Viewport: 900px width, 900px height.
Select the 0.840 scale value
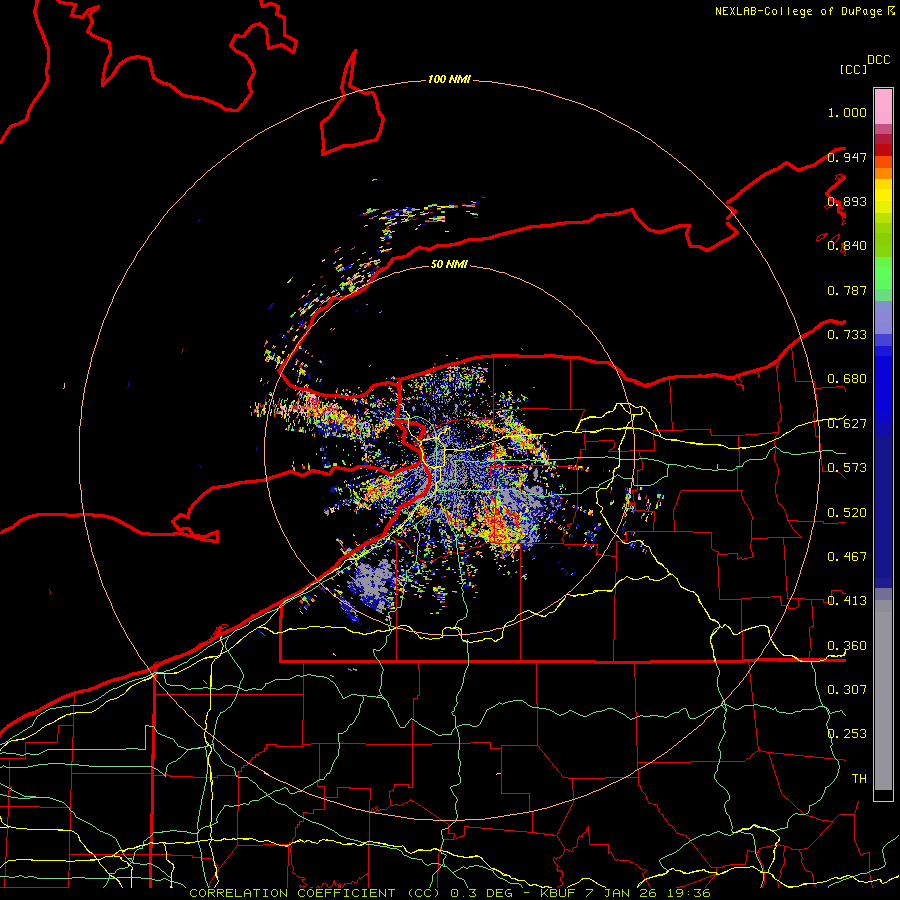click(x=847, y=246)
